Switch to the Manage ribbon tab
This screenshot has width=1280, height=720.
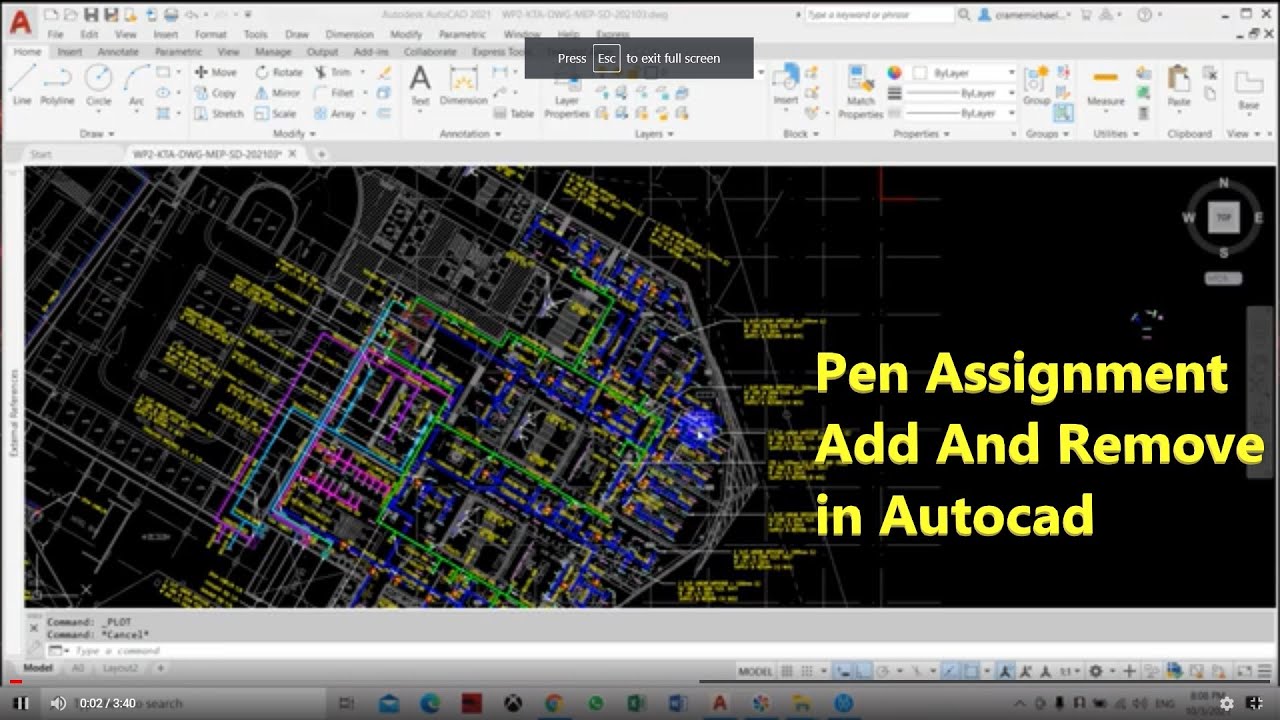pyautogui.click(x=273, y=52)
